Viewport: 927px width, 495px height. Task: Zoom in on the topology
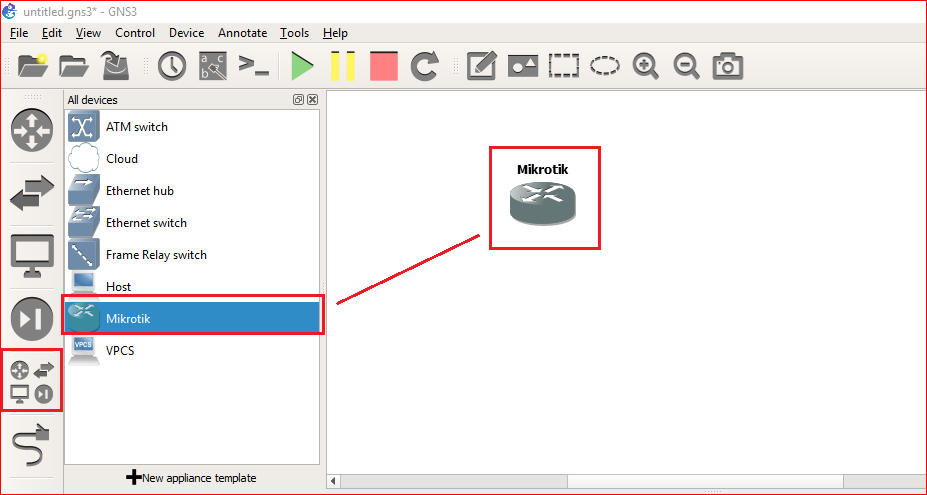pyautogui.click(x=646, y=66)
